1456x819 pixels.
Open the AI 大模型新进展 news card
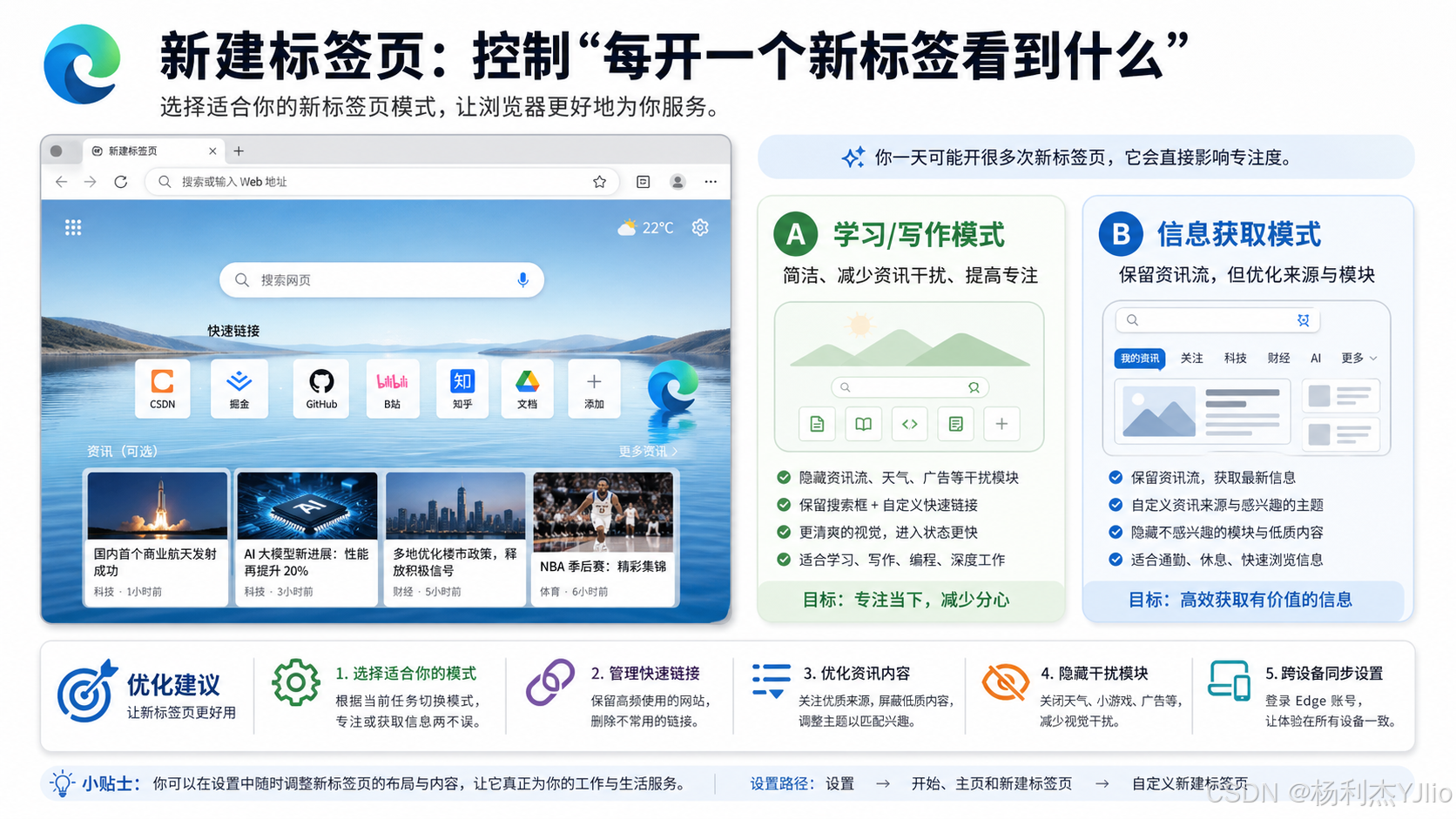coord(307,538)
